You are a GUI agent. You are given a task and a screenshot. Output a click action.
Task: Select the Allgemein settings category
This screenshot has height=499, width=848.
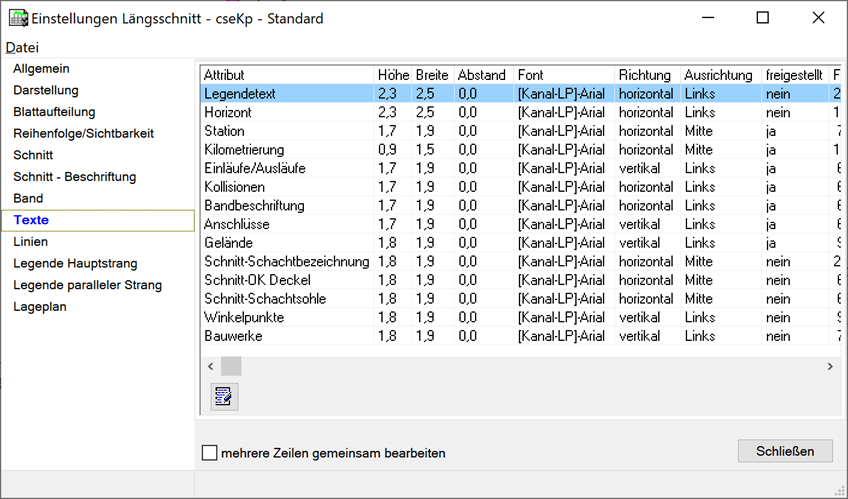(x=41, y=68)
